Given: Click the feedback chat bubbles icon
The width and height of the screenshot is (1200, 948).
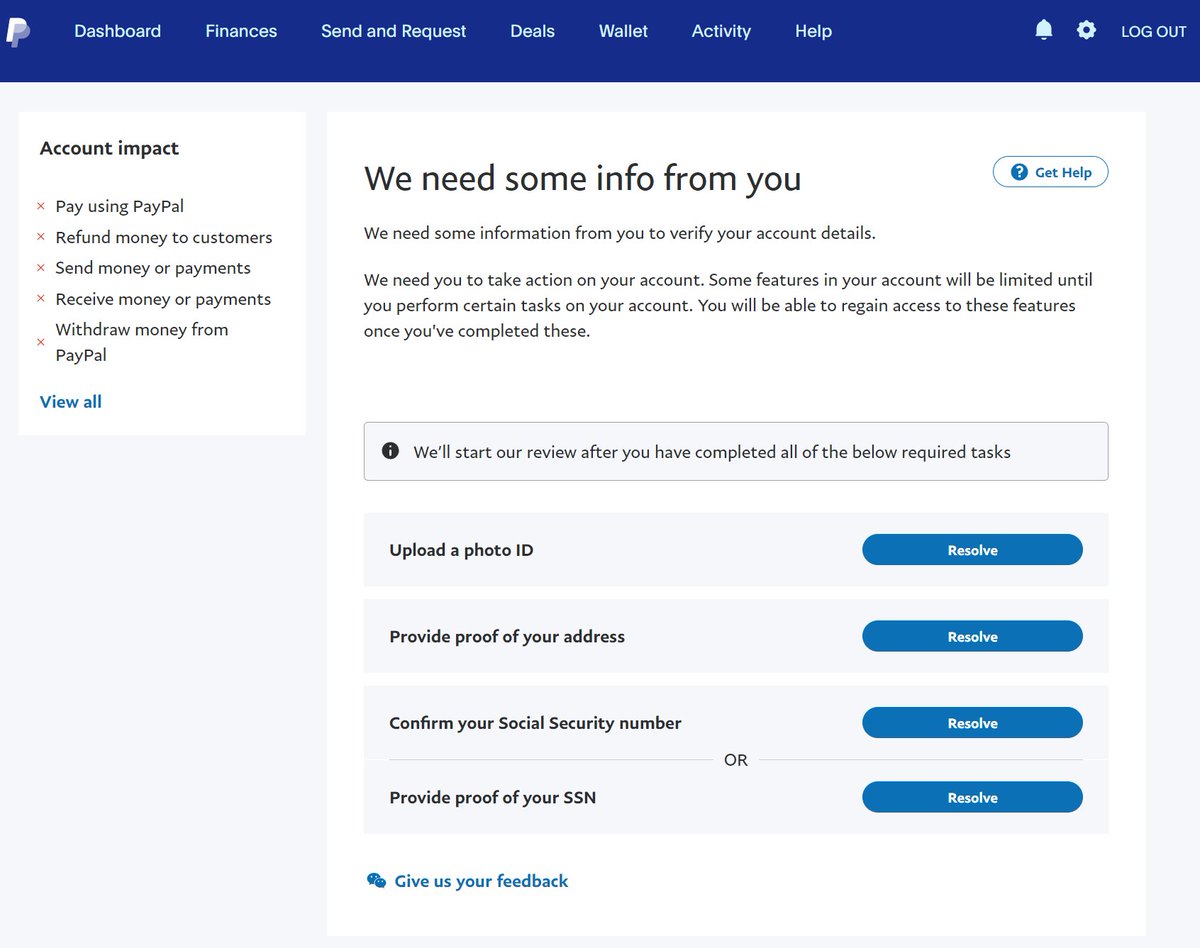Looking at the screenshot, I should (376, 881).
